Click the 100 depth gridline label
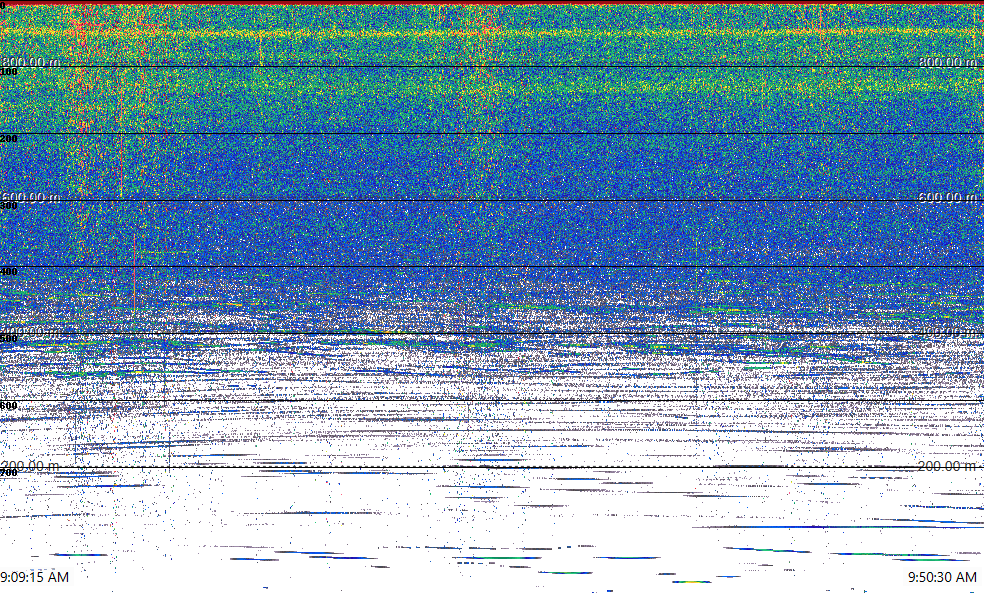The width and height of the screenshot is (984, 594). pyautogui.click(x=9, y=72)
